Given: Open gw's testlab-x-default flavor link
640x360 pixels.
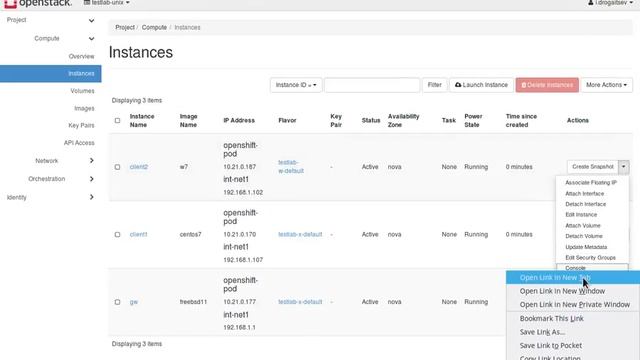Looking at the screenshot, I should [x=300, y=302].
